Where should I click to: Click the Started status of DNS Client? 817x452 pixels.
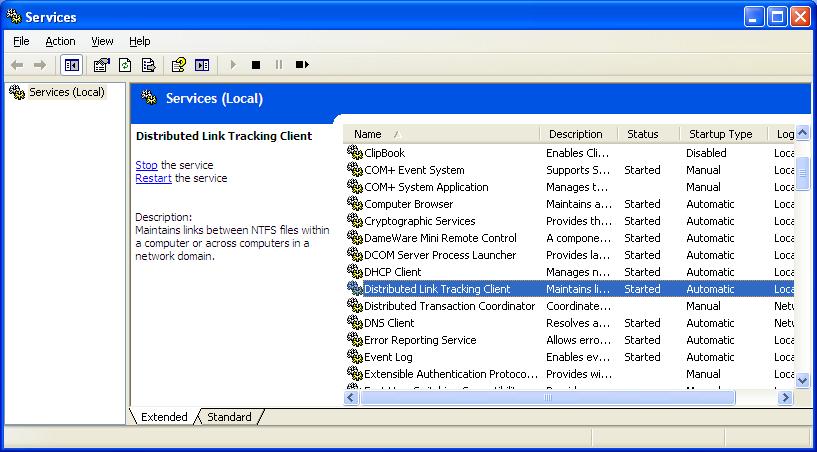point(642,323)
